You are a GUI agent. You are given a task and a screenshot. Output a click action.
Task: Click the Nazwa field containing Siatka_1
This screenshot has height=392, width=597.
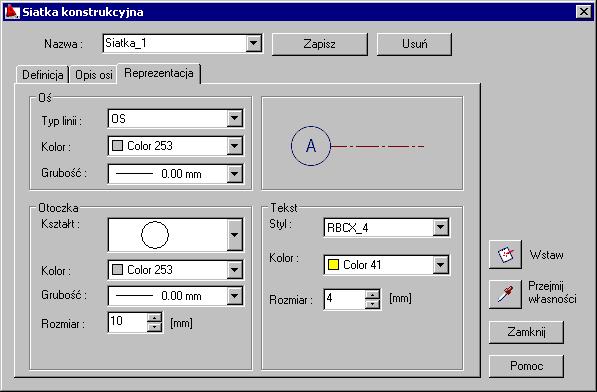(x=175, y=43)
